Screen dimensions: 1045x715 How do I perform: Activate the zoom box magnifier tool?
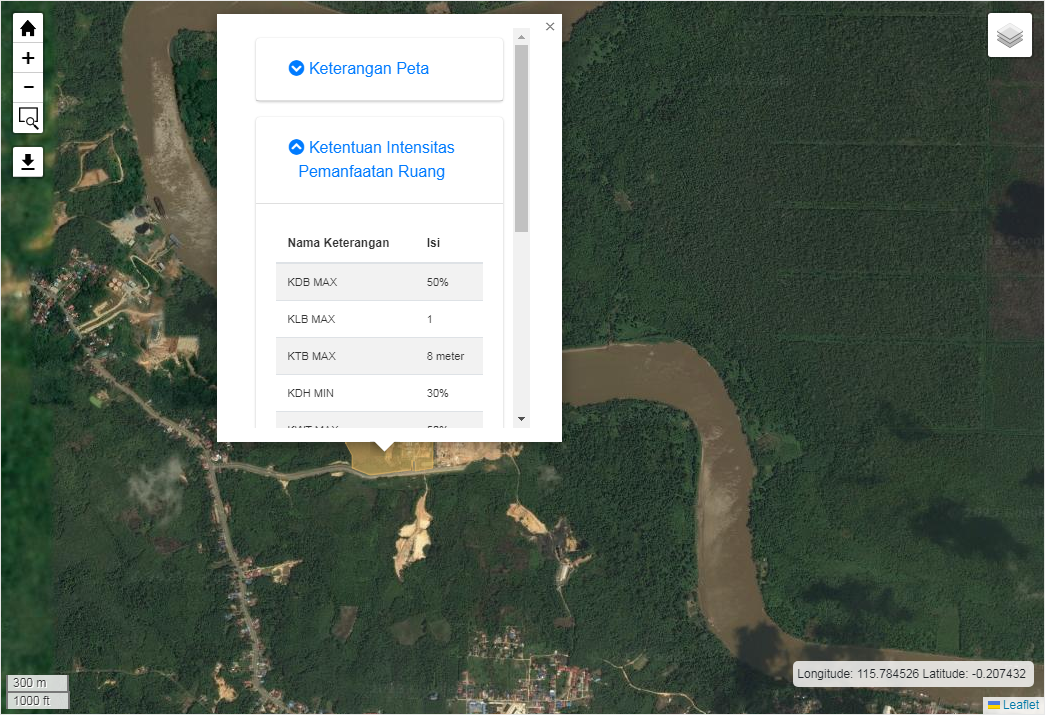click(28, 118)
